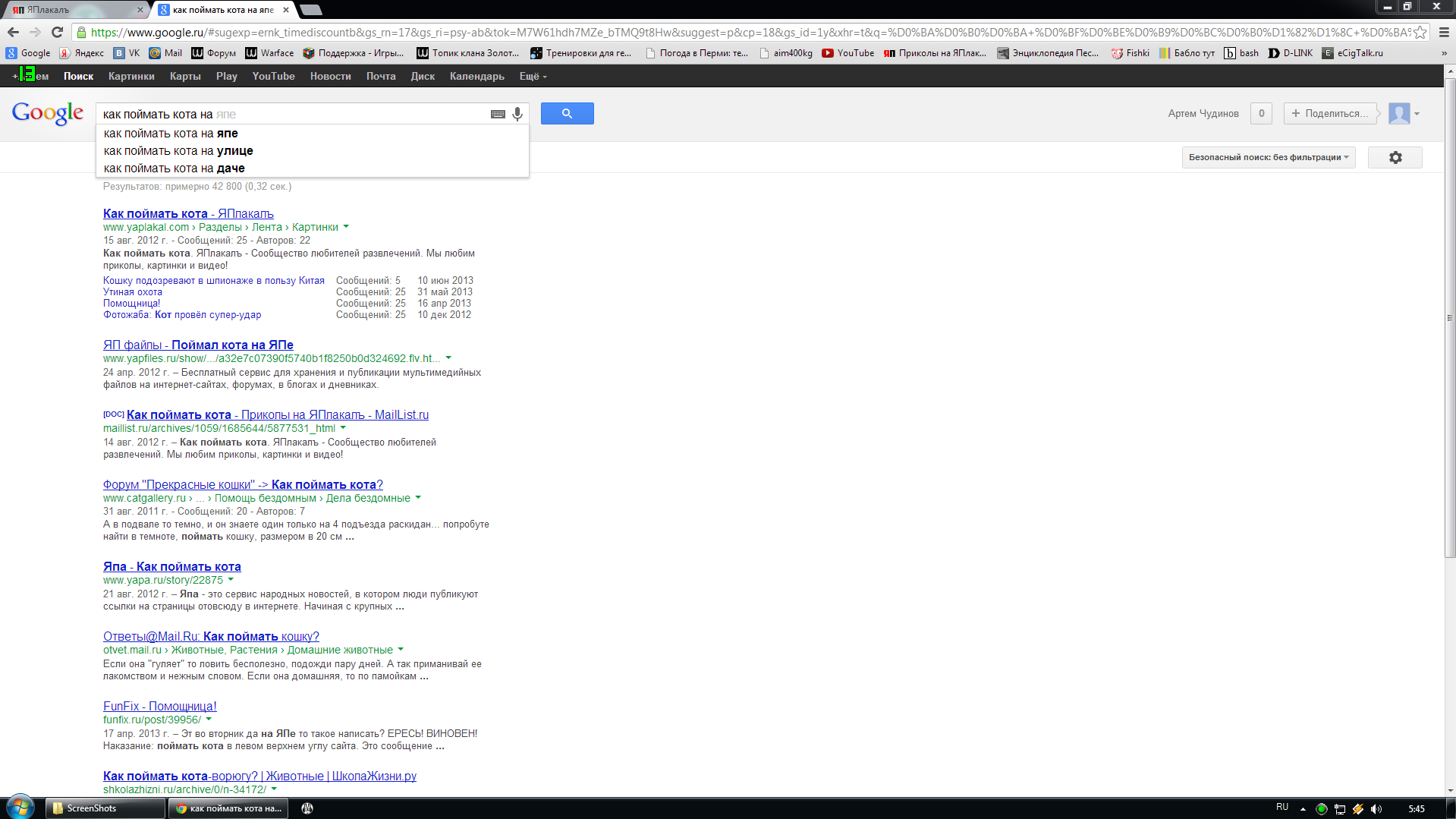Screen dimensions: 1456x819
Task: Switch to the ЯПлакаль browser tab
Action: point(76,10)
